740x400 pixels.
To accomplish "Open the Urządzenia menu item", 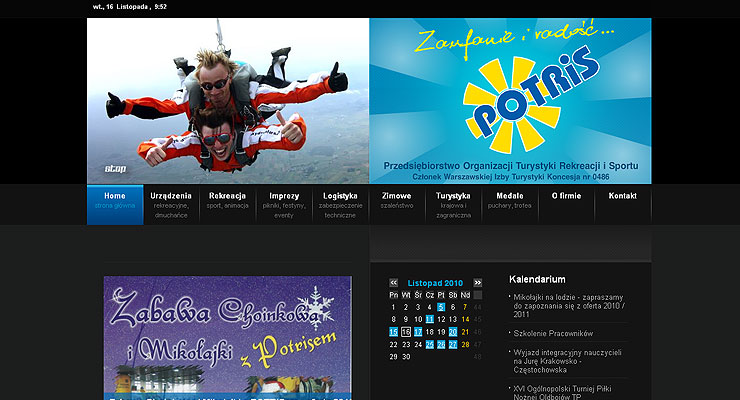I will tap(171, 203).
